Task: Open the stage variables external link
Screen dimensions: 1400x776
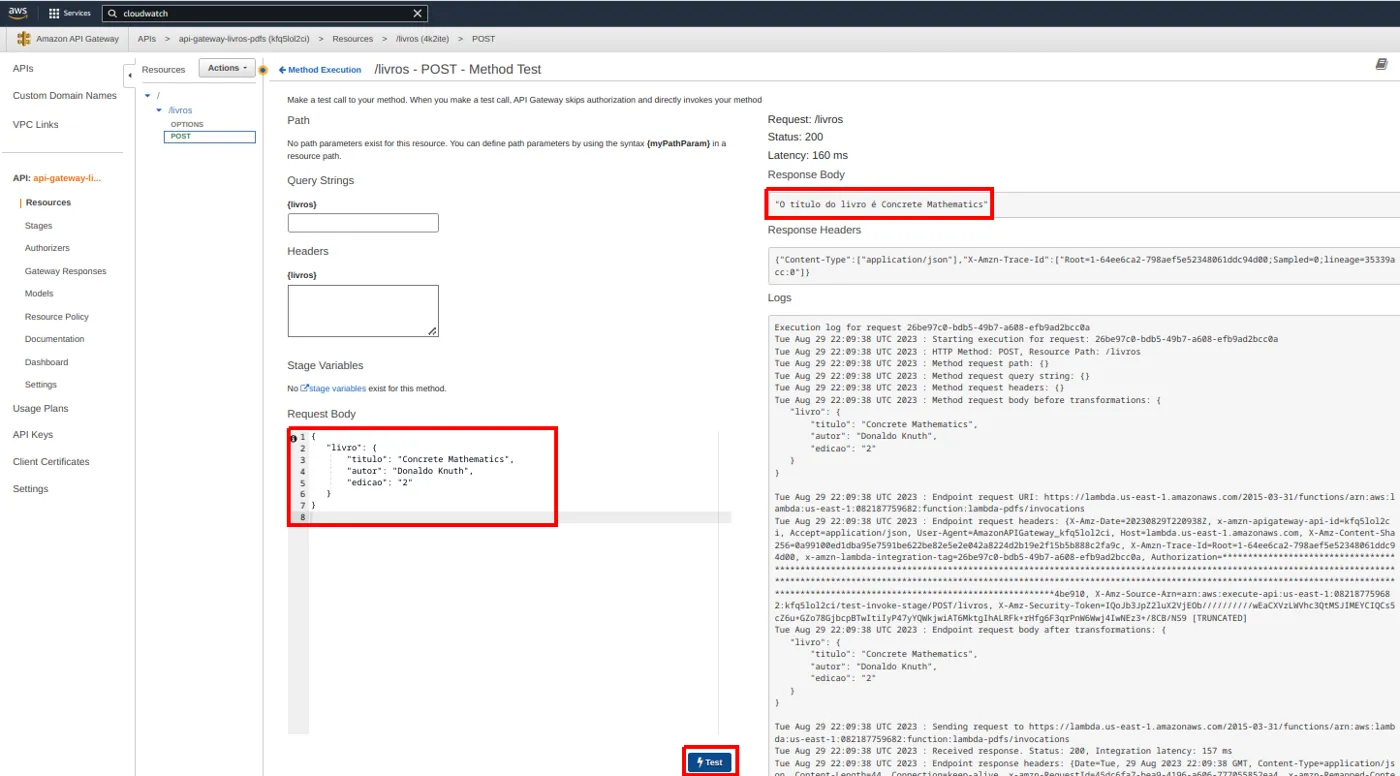Action: [x=332, y=388]
